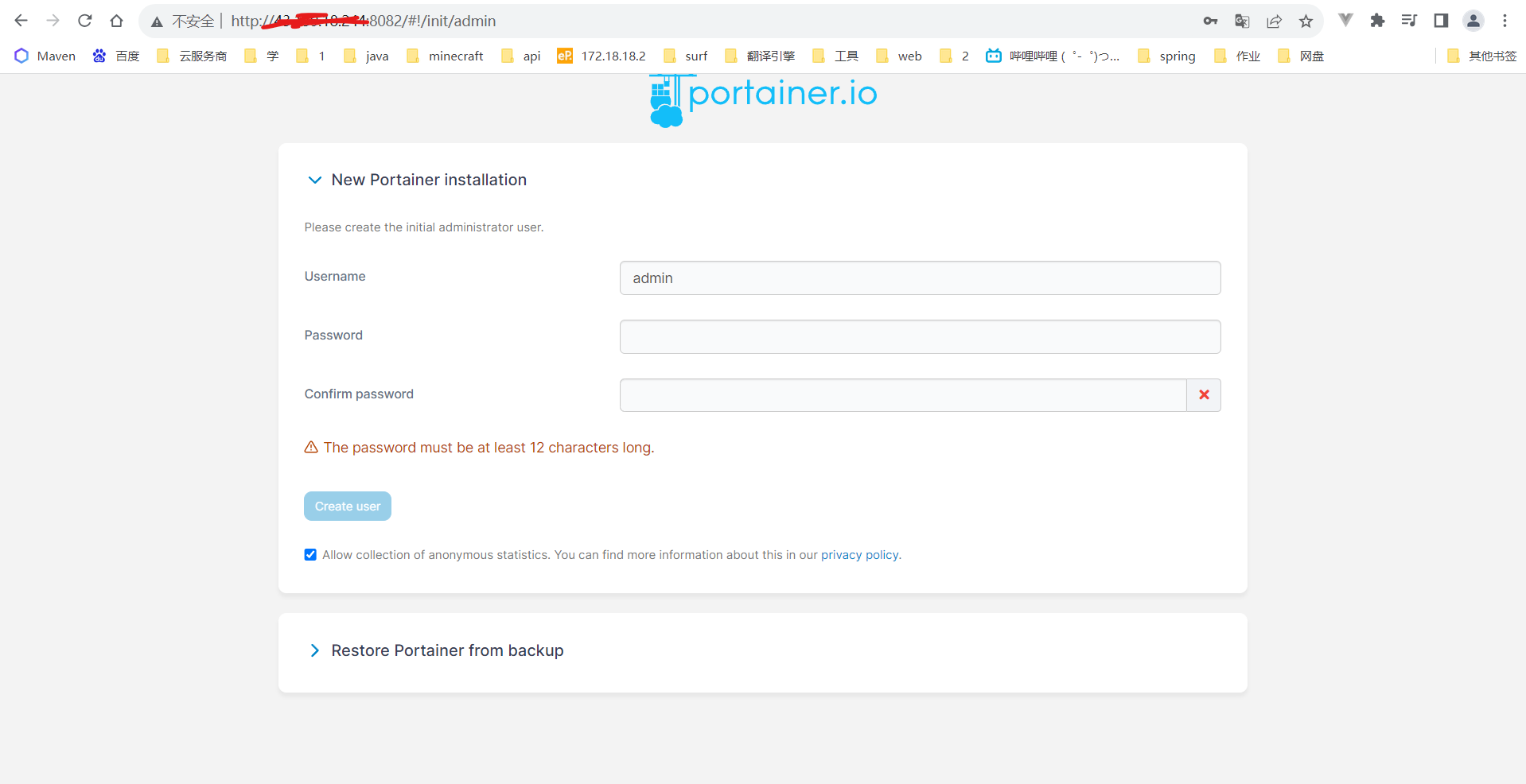Click the Create user button

(348, 506)
